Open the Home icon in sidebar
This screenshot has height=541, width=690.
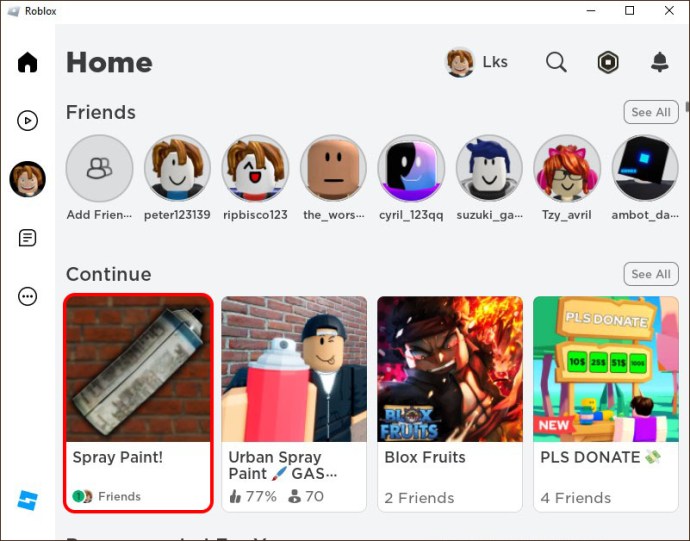pyautogui.click(x=27, y=62)
